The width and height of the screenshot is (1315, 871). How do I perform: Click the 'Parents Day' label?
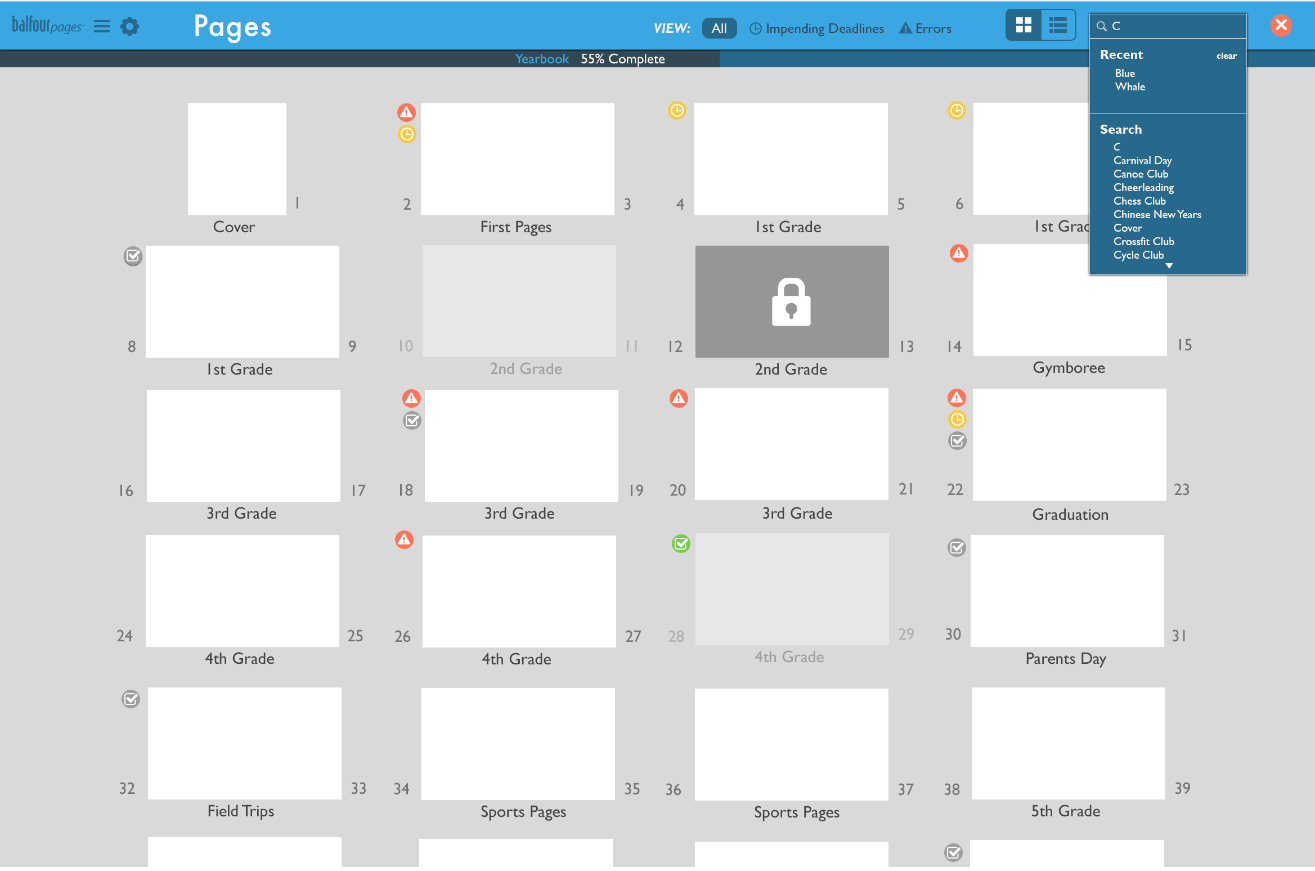[1065, 659]
